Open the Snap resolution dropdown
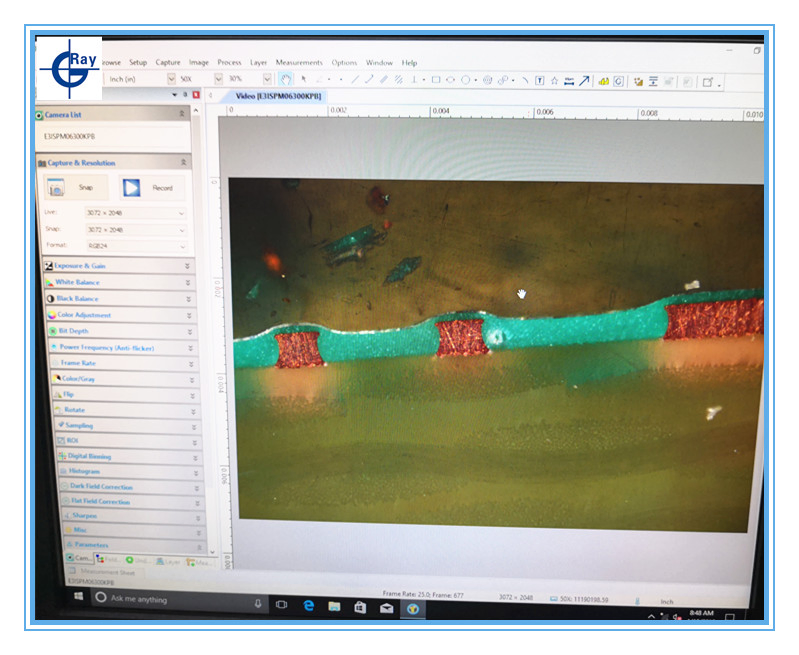This screenshot has height=655, width=799. point(136,230)
